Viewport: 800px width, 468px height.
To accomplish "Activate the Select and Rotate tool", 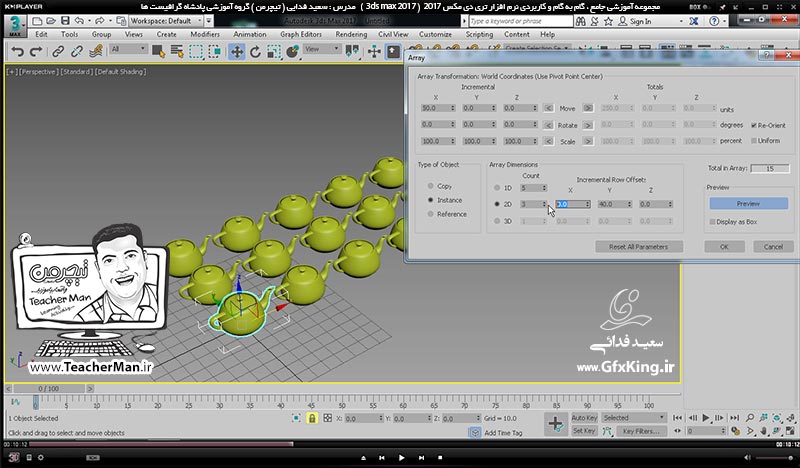I will (x=255, y=52).
